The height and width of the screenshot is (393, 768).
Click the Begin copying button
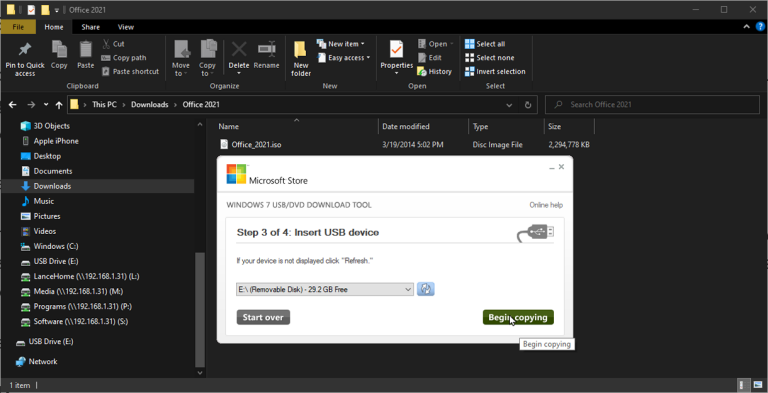518,318
